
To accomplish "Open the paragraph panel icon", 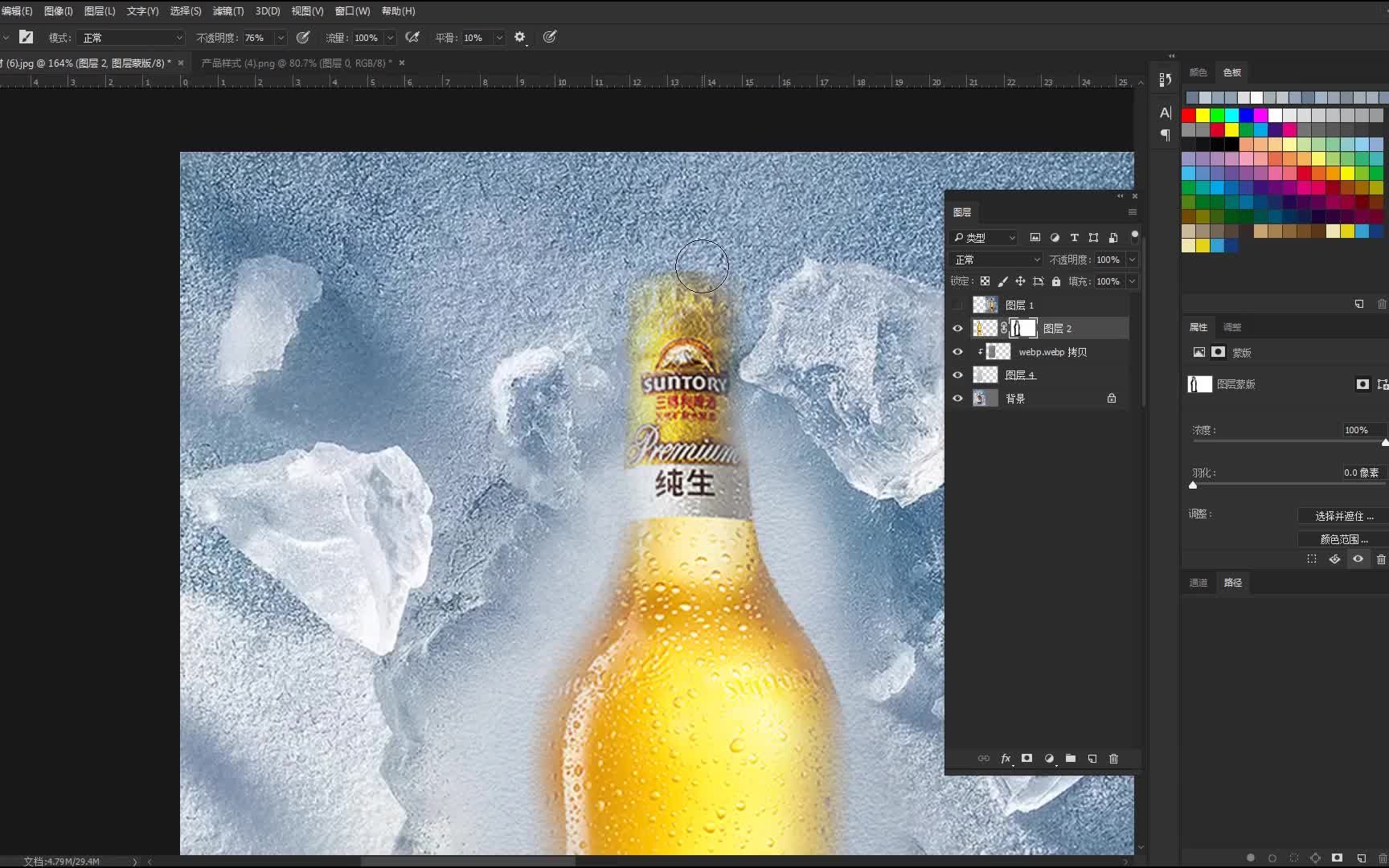I will (1166, 135).
